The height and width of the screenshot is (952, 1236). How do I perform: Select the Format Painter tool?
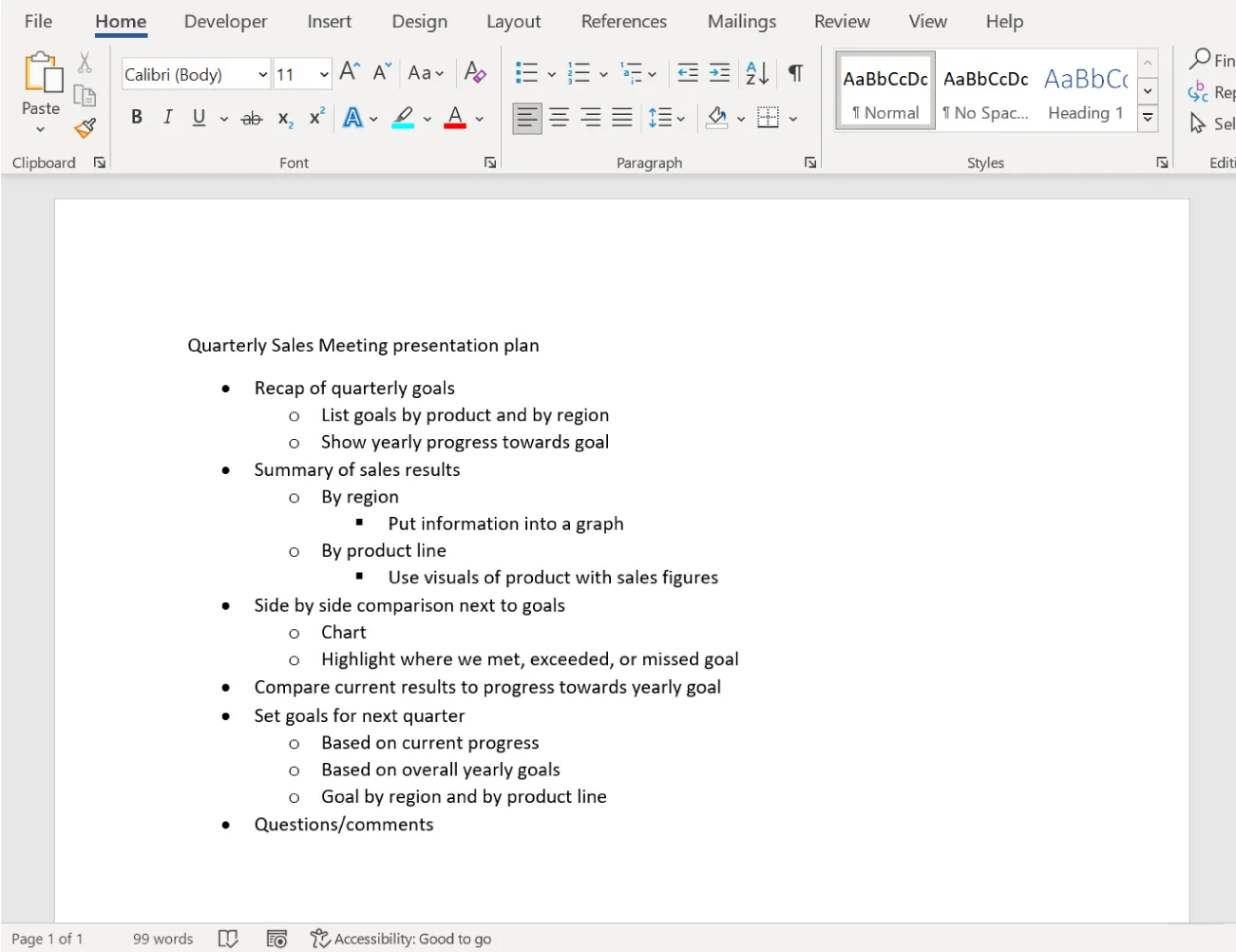pyautogui.click(x=85, y=127)
